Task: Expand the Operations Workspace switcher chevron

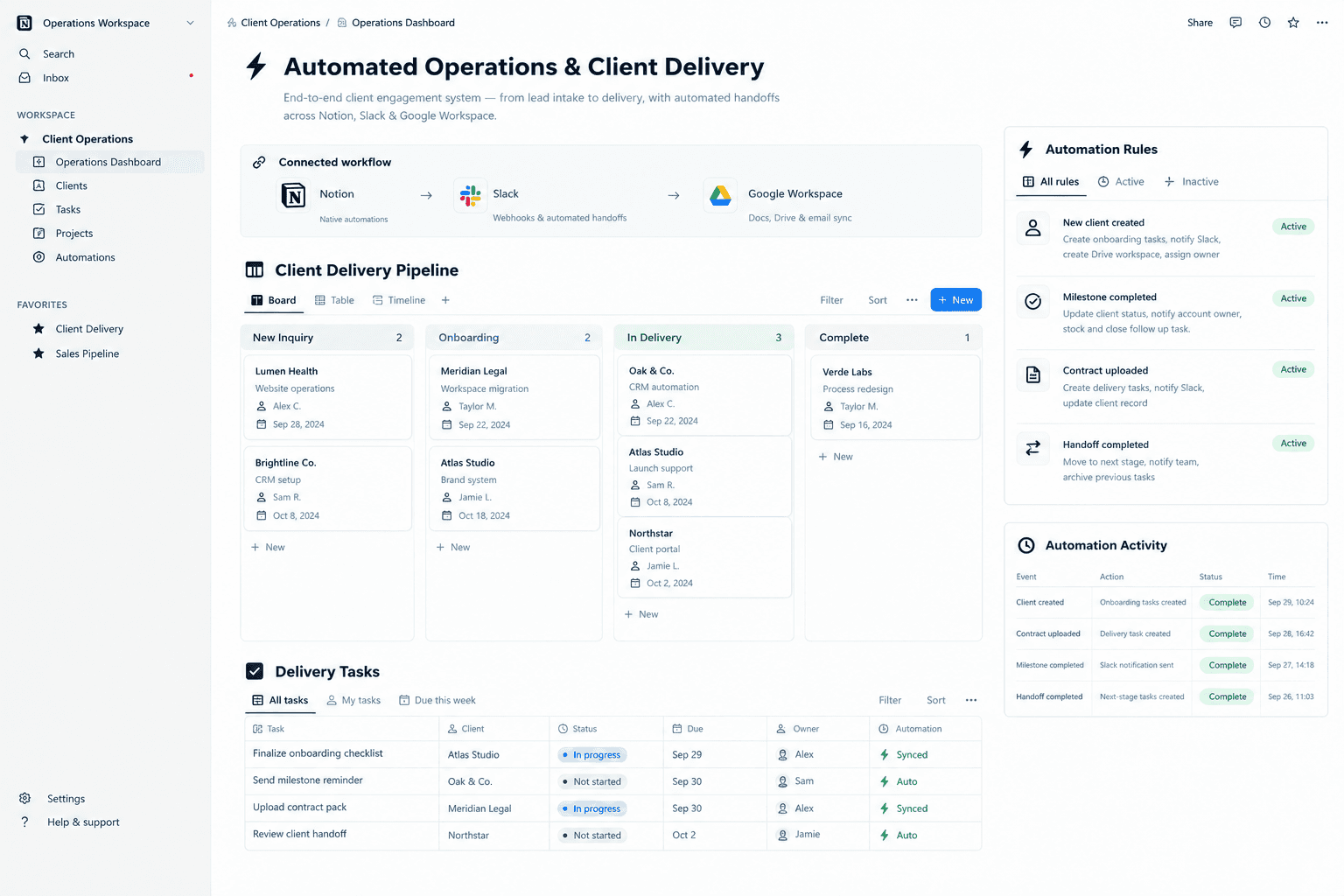Action: (x=190, y=23)
